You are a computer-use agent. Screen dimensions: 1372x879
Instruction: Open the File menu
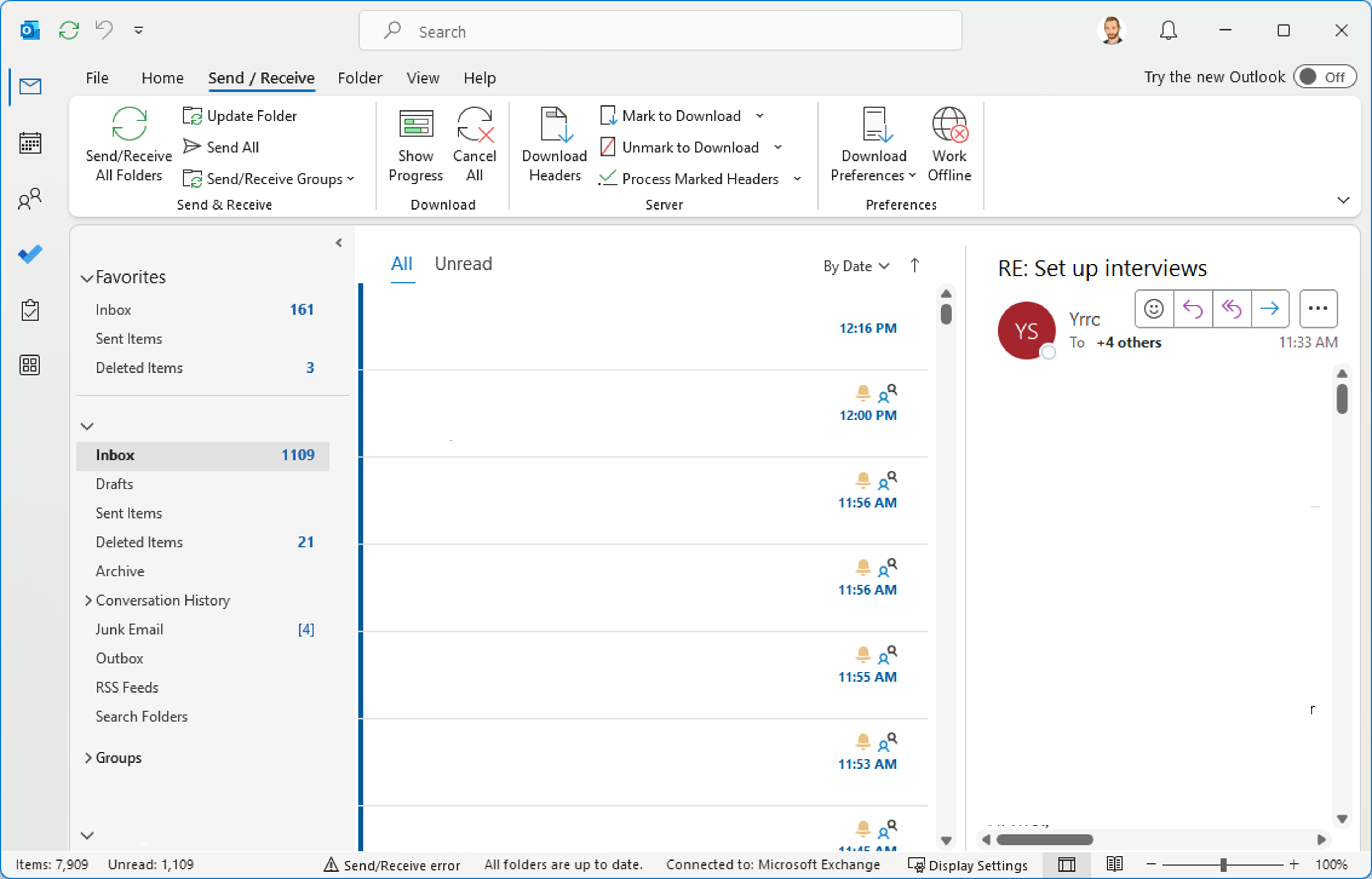[x=97, y=78]
